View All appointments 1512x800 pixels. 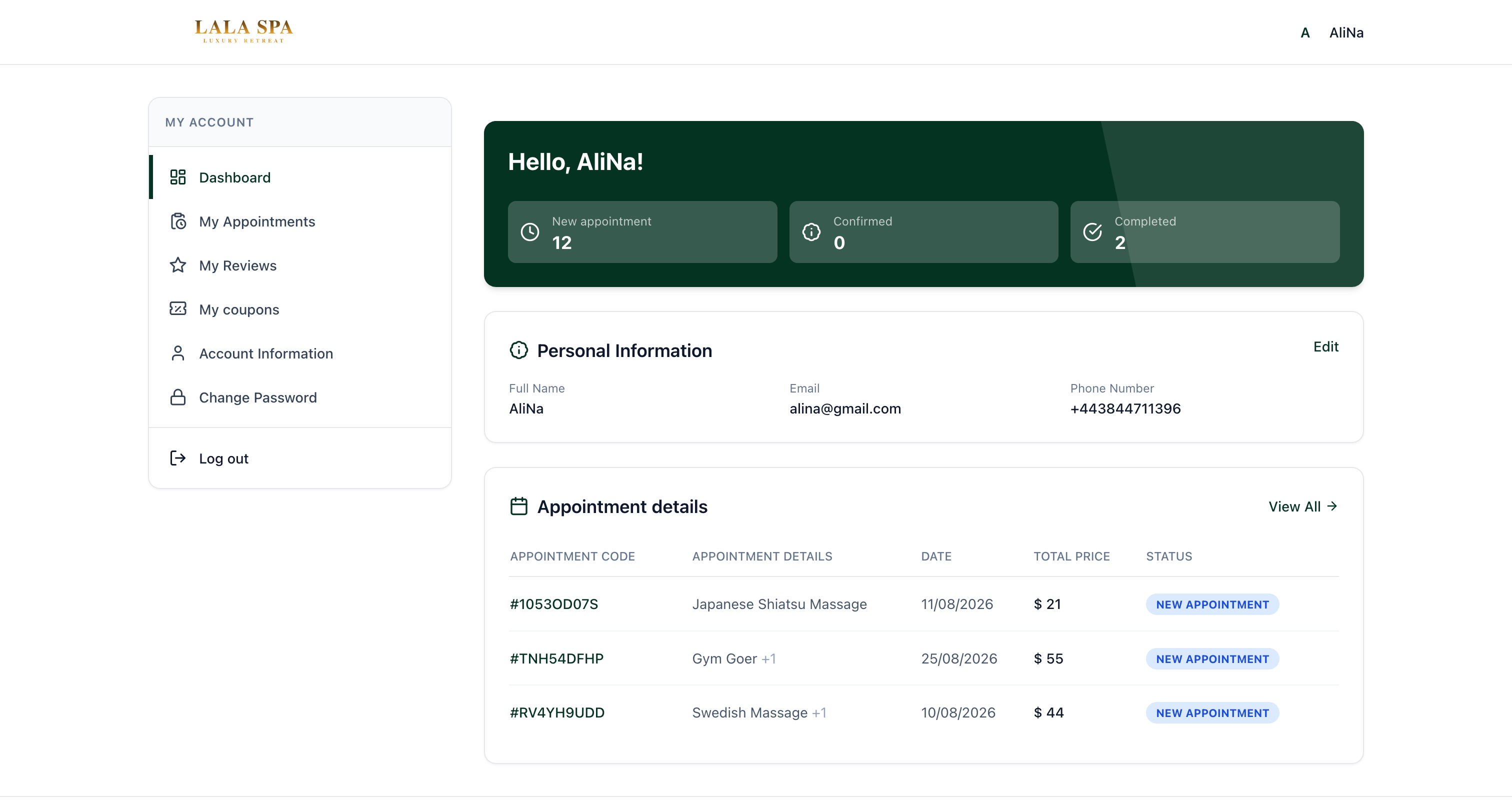(x=1302, y=506)
